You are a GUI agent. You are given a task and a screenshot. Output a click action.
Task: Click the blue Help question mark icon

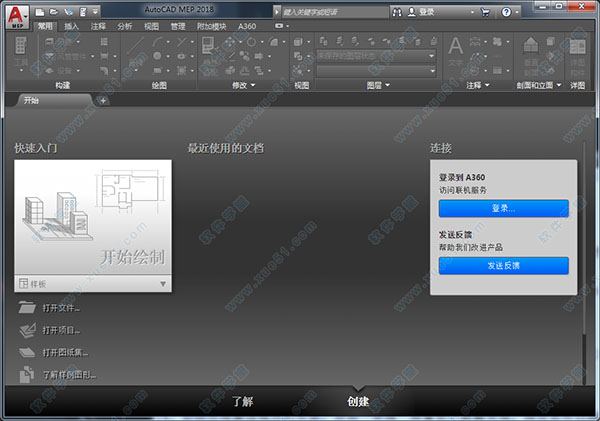(x=506, y=12)
